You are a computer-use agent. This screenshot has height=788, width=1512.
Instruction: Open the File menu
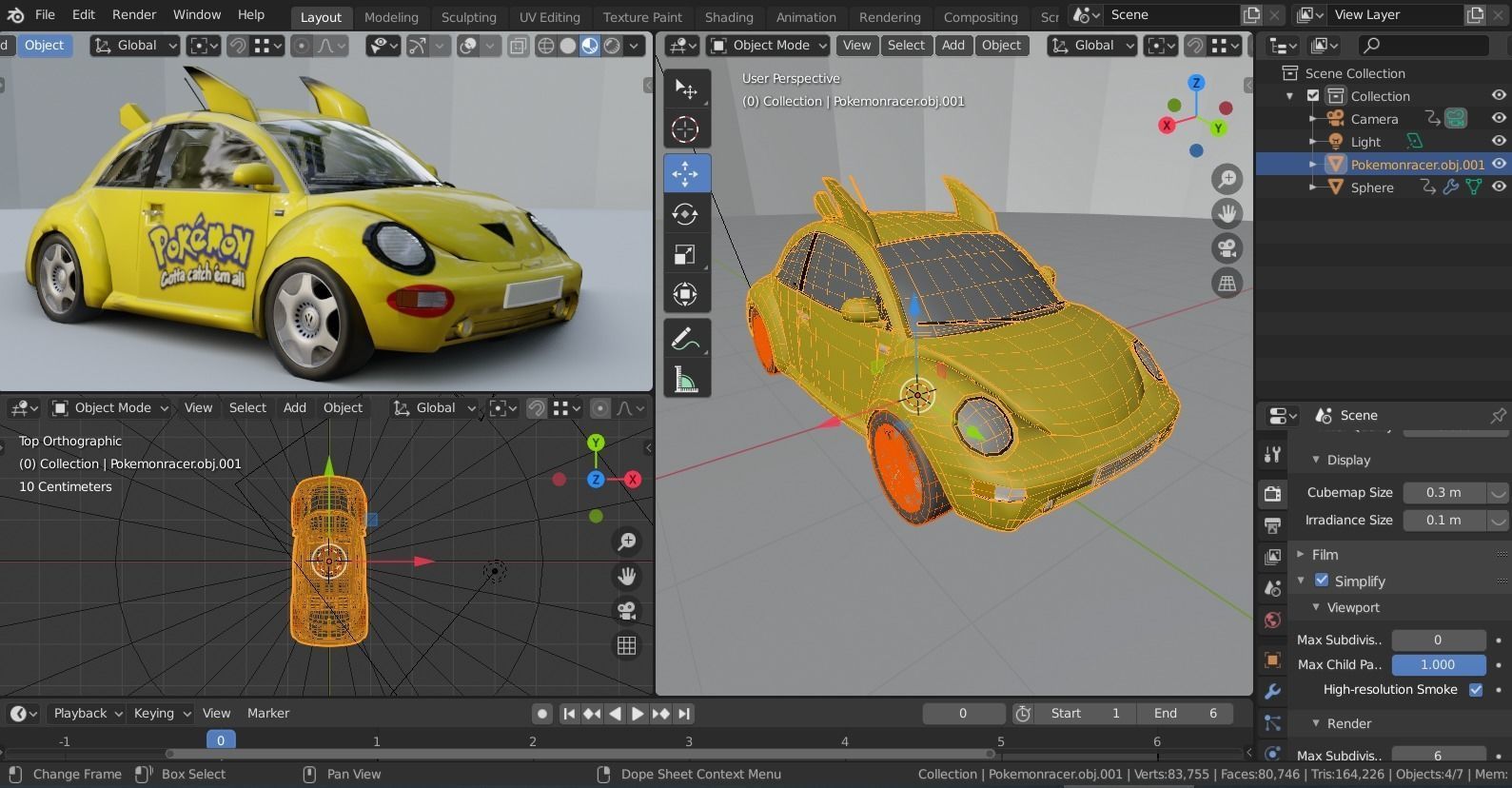45,15
